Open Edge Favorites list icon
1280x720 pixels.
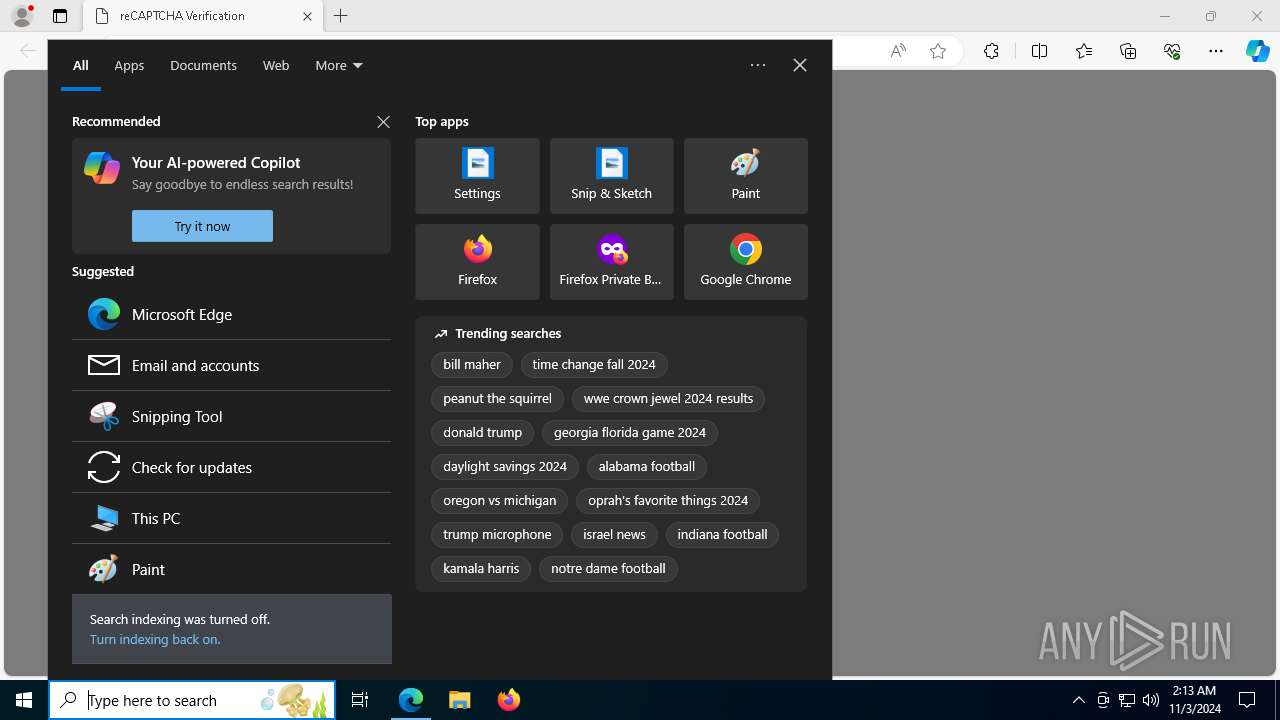point(1084,51)
